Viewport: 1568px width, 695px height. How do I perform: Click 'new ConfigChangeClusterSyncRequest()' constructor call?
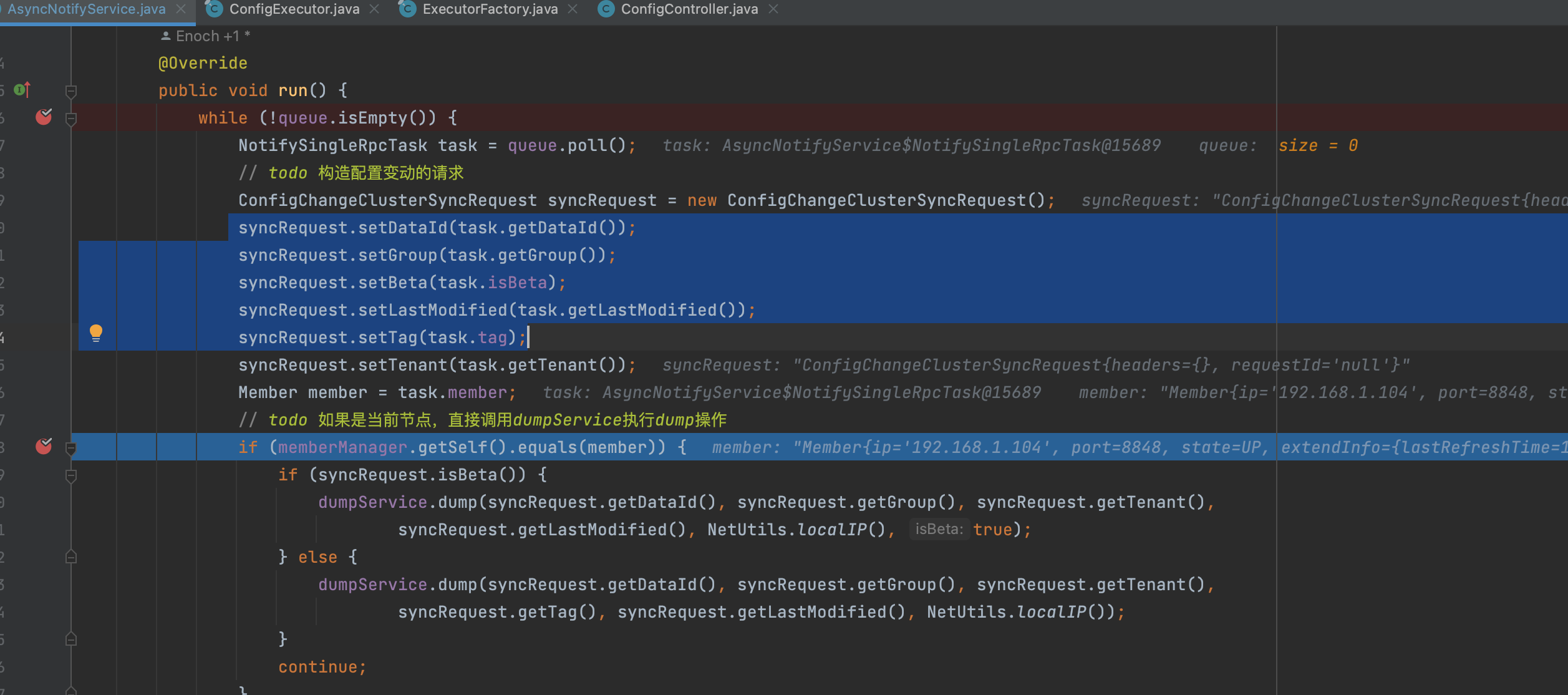[x=866, y=200]
